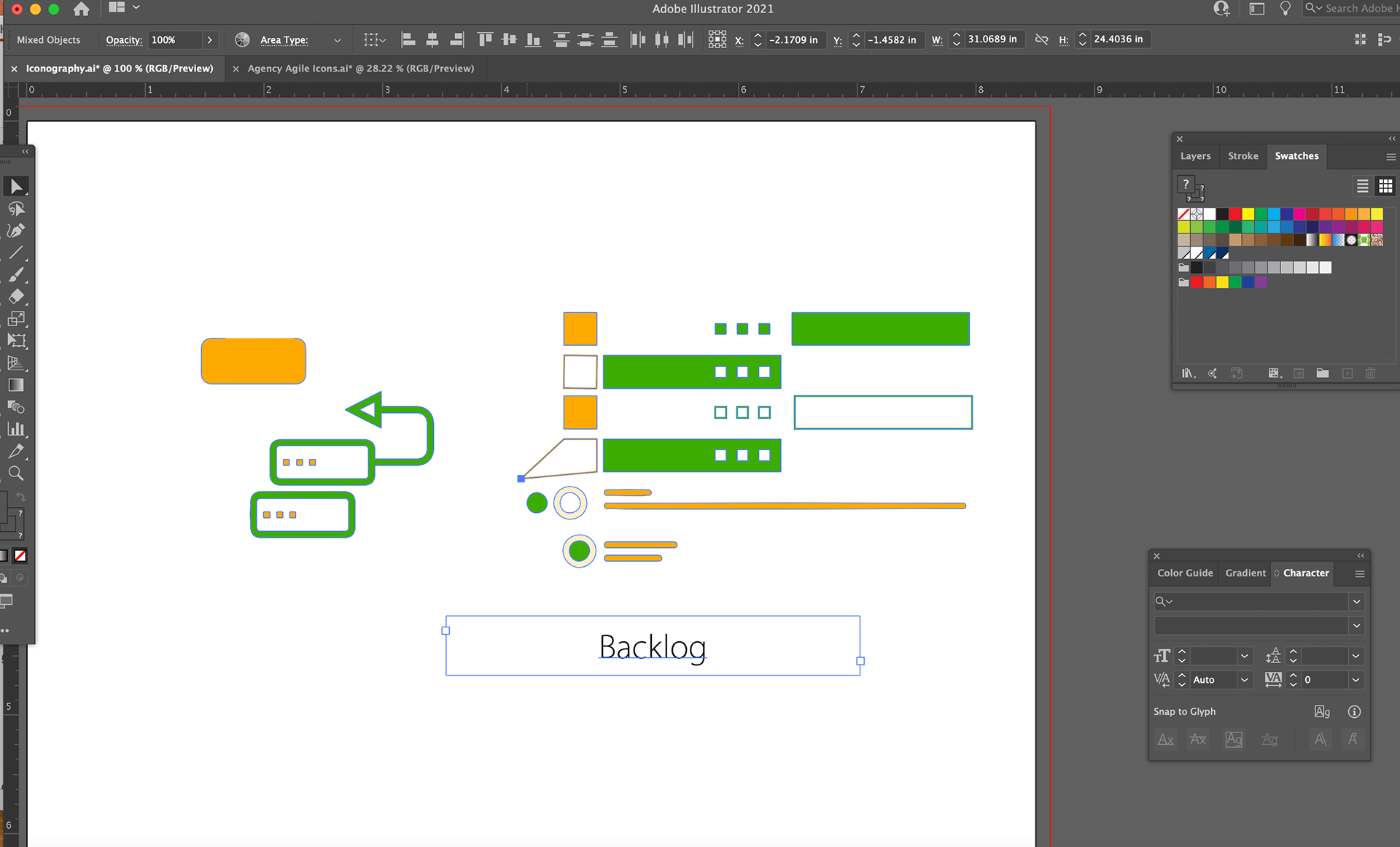Open font style dropdown in Character panel
Viewport: 1400px width, 847px height.
(1356, 625)
